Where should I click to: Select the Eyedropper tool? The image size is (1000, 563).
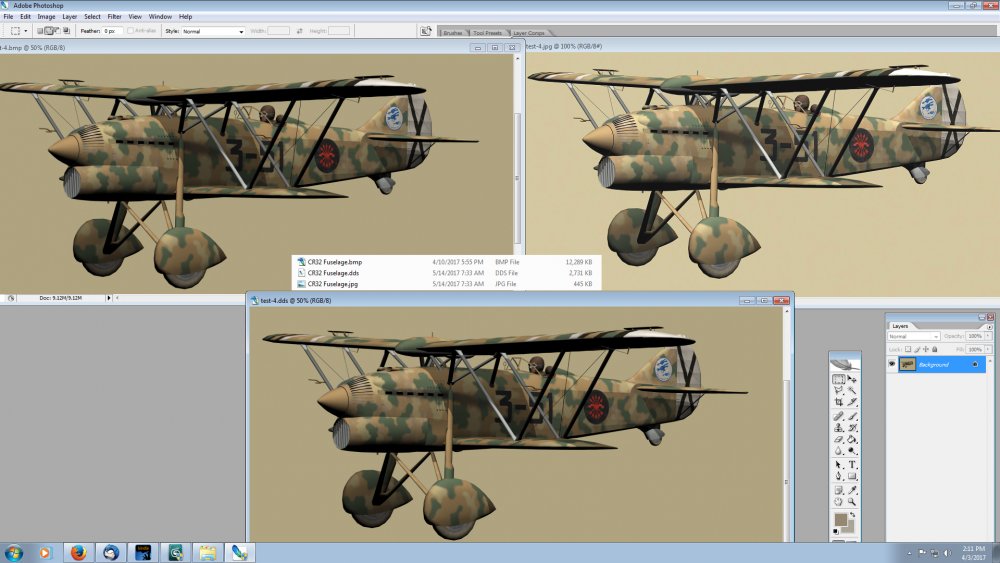[x=852, y=490]
